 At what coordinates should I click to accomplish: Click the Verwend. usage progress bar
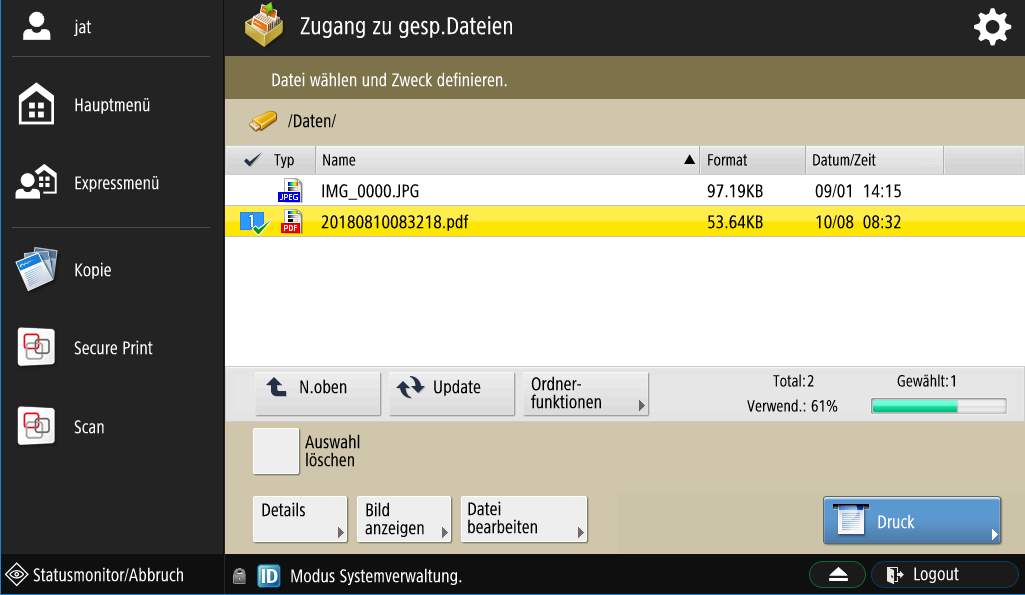939,406
